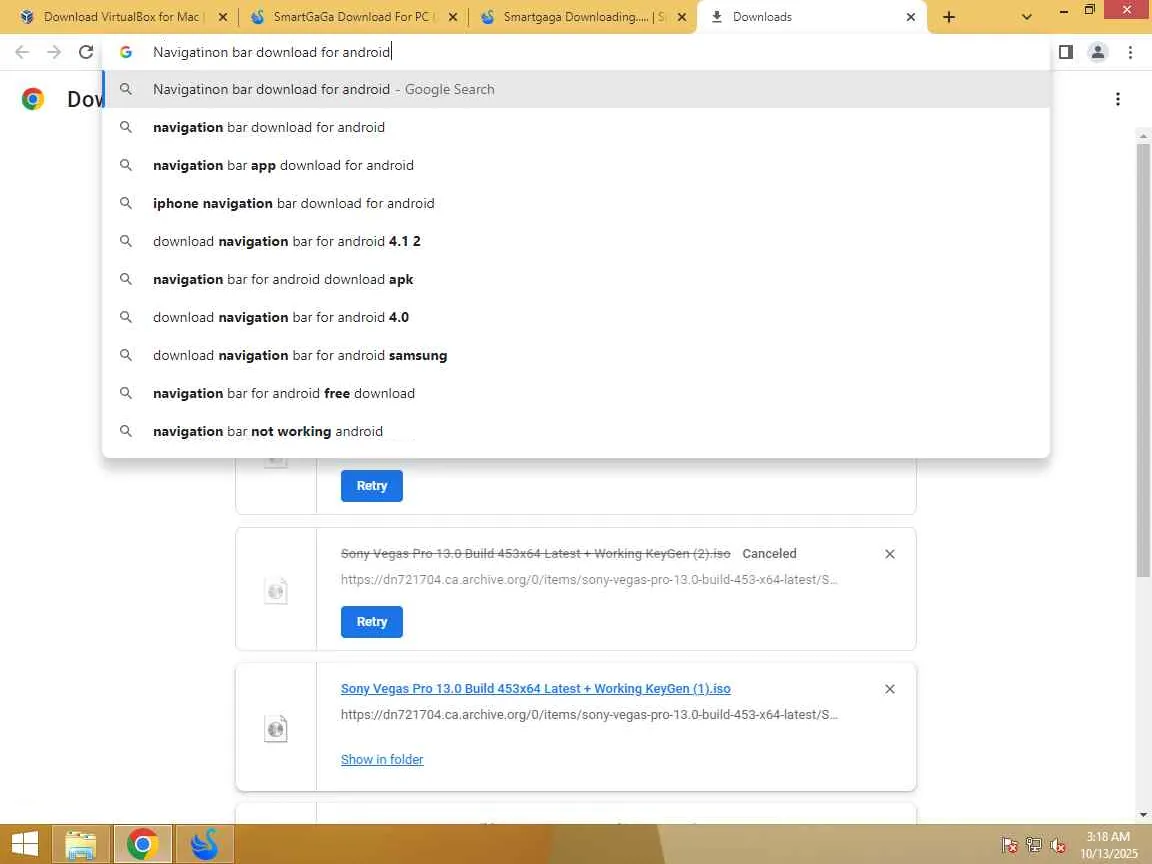
Task: Reload the page with the refresh icon
Action: pyautogui.click(x=86, y=52)
